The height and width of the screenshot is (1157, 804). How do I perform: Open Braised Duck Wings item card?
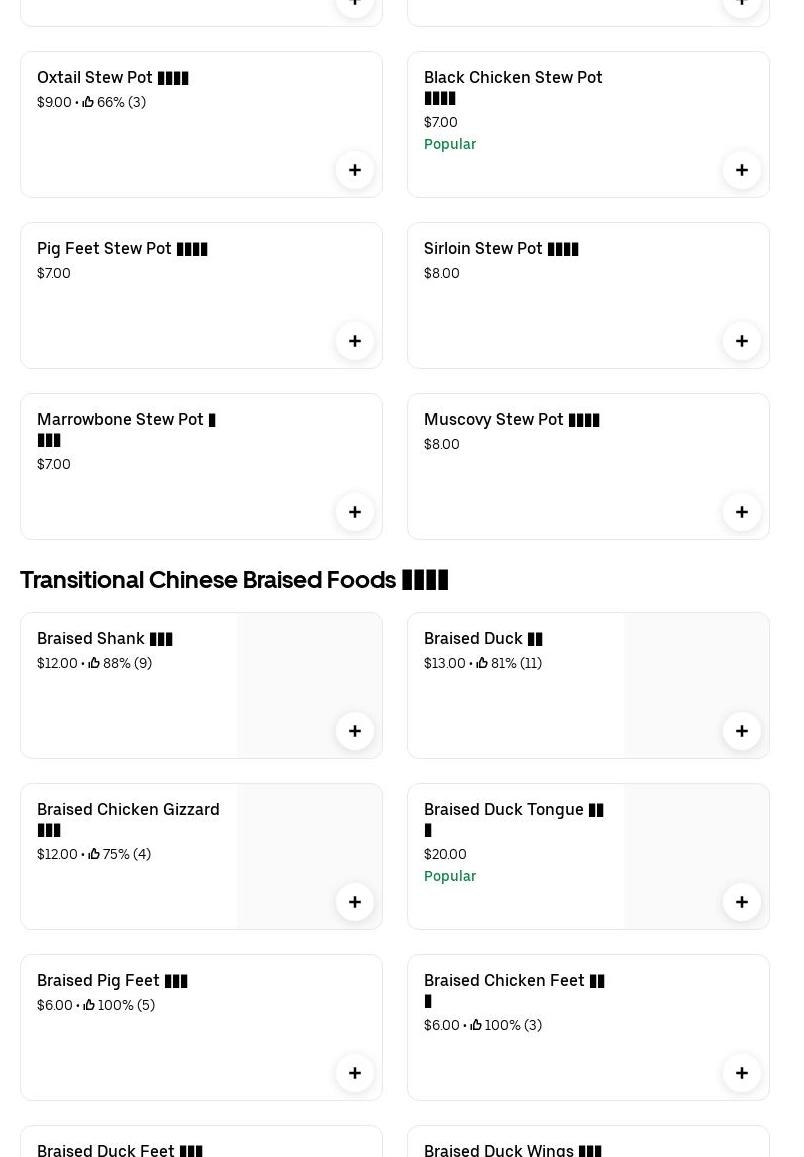[x=512, y=1149]
